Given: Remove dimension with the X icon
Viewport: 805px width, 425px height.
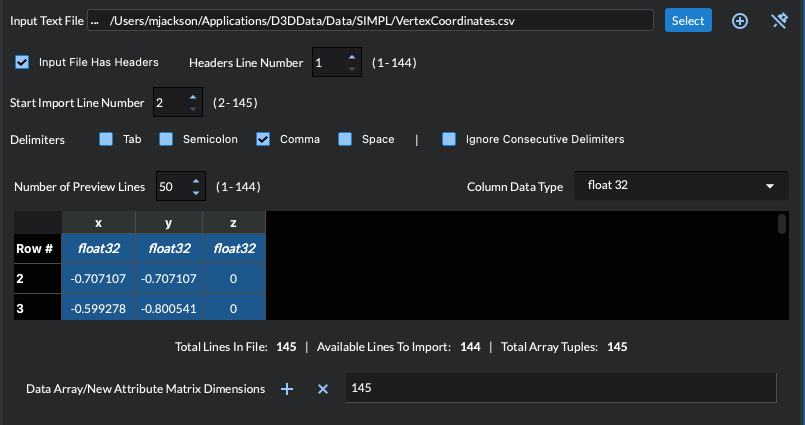Looking at the screenshot, I should pos(323,389).
